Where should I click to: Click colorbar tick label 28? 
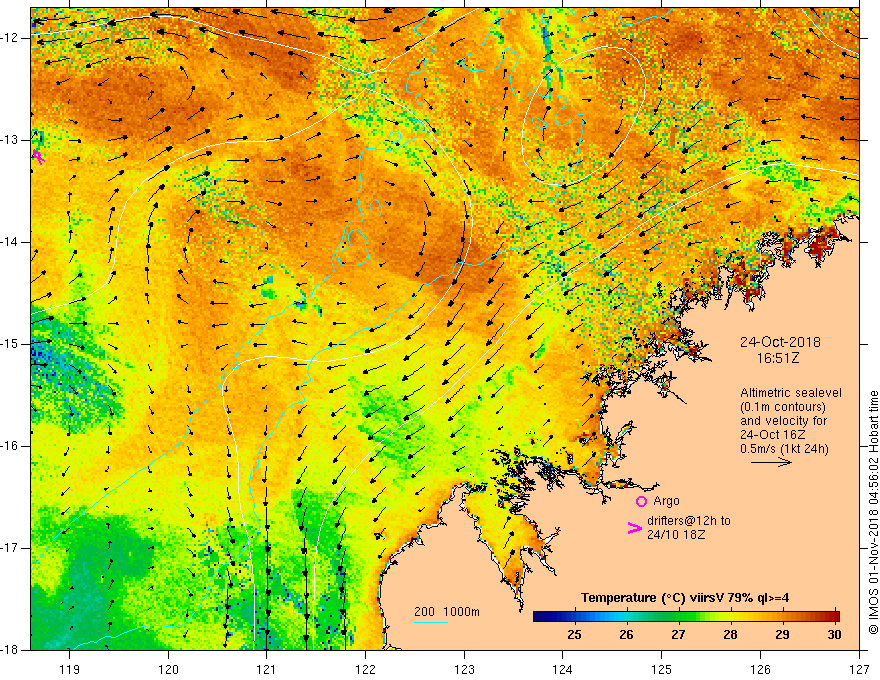[730, 635]
